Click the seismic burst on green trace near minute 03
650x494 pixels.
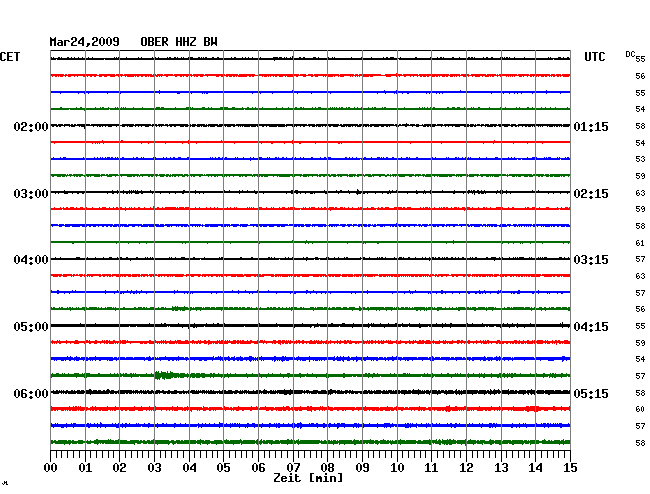[x=166, y=375]
